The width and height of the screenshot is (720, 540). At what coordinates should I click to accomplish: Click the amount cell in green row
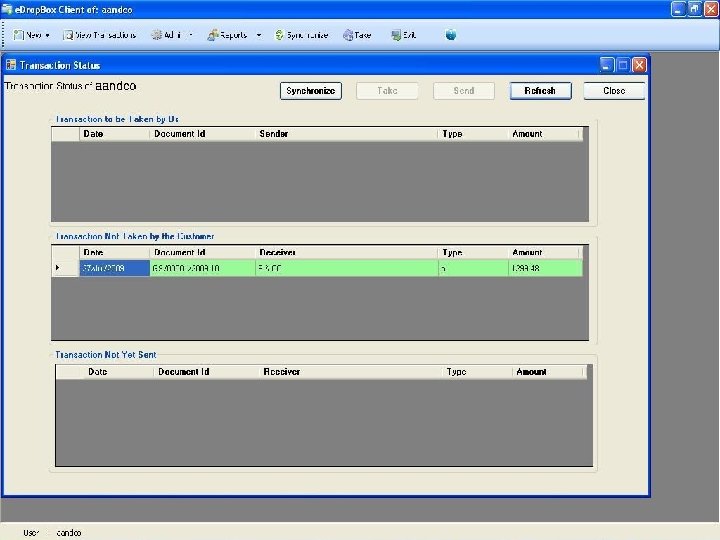546,268
